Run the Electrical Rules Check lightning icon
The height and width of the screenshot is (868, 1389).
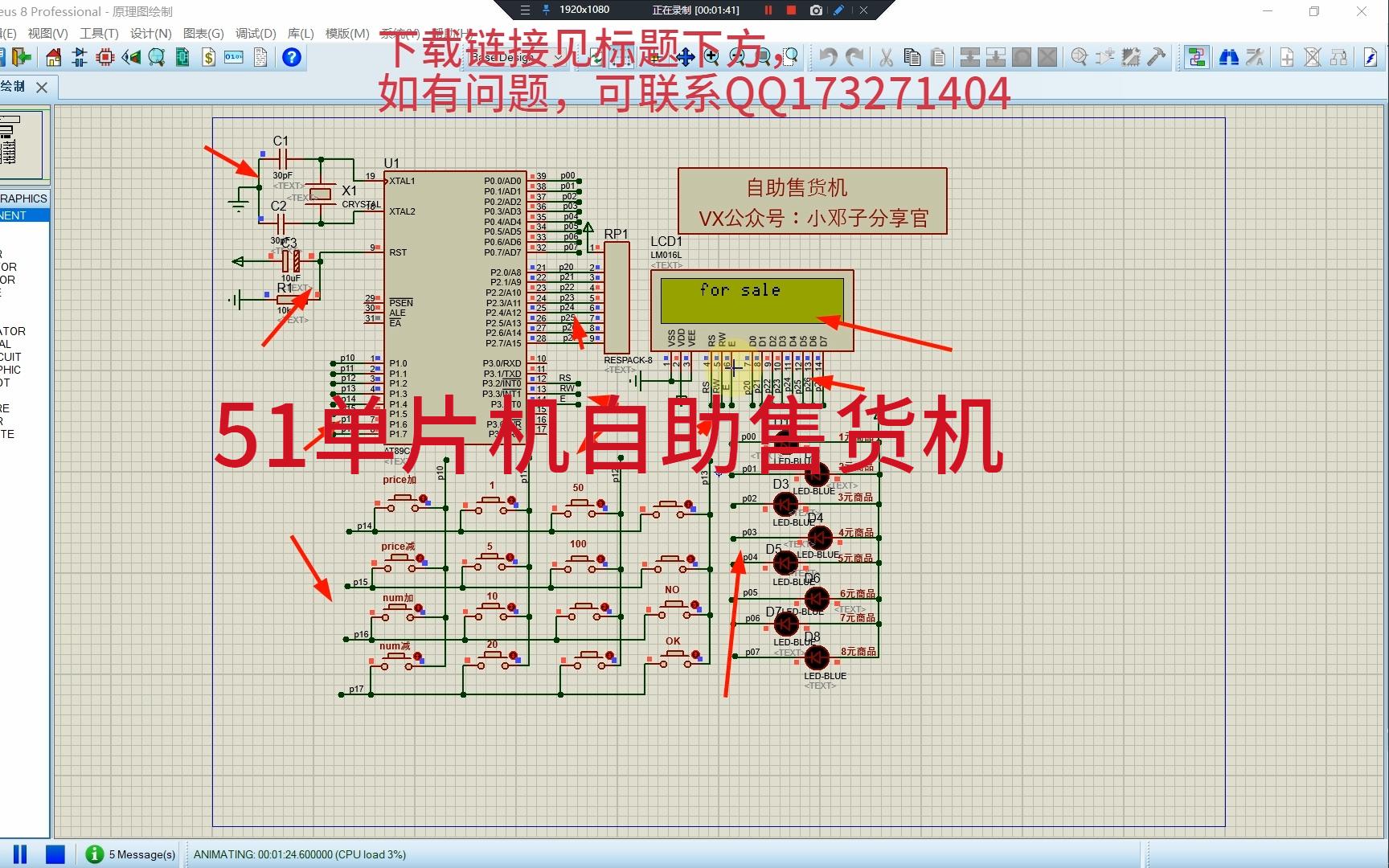point(1371,57)
